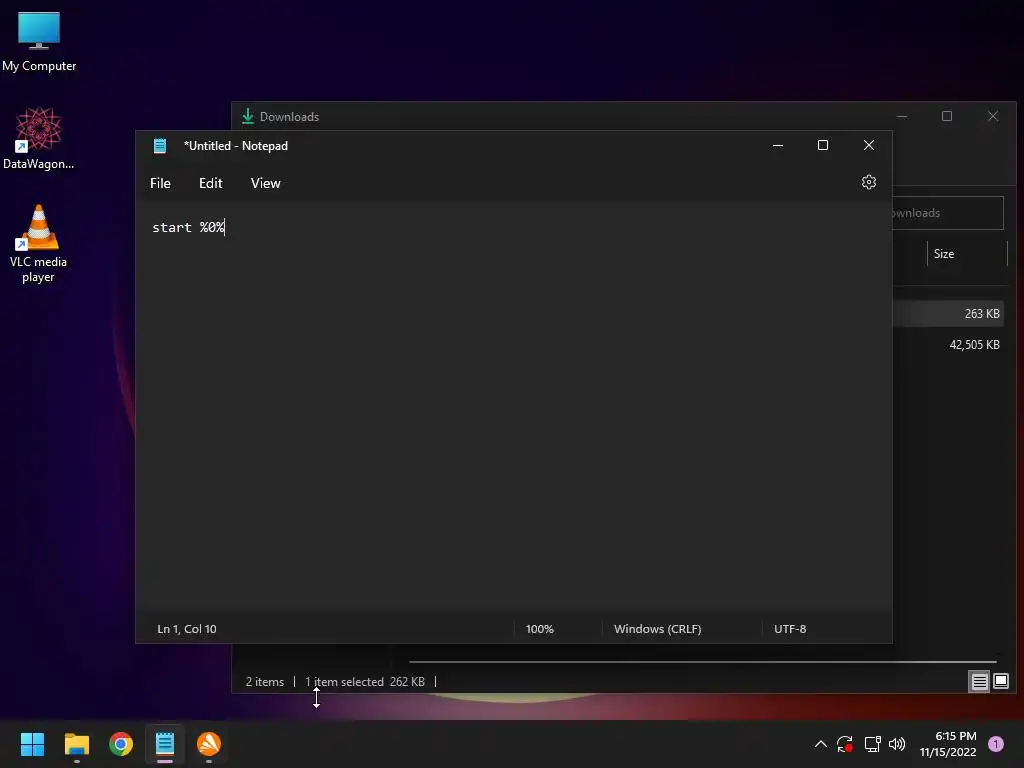Select the 263 KB file row in Downloads
Viewport: 1024px width, 768px height.
pyautogui.click(x=949, y=313)
